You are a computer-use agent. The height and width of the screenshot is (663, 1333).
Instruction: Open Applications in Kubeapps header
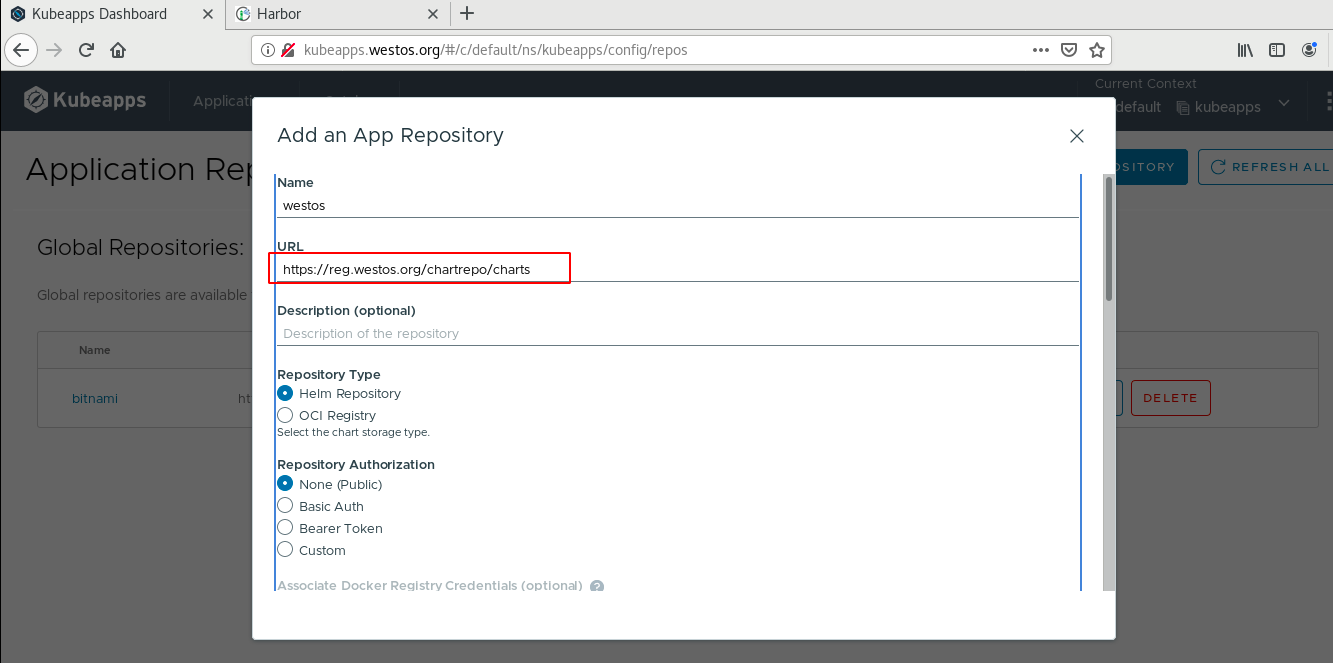click(222, 101)
